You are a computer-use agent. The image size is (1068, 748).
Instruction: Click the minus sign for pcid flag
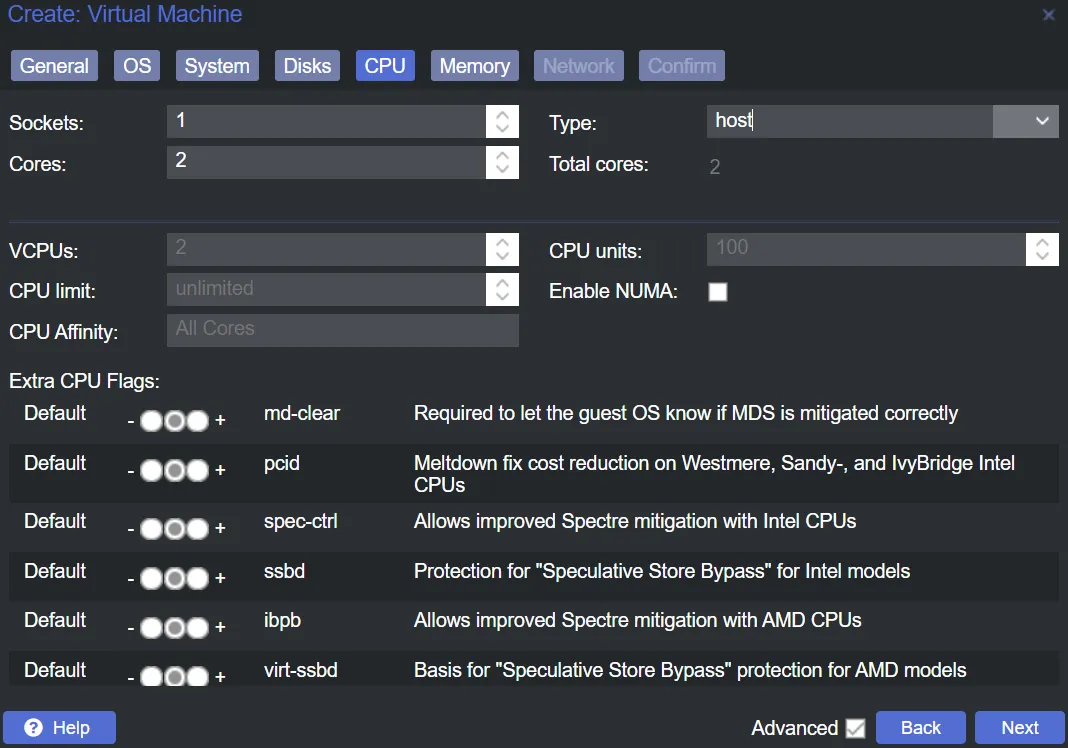(x=131, y=471)
